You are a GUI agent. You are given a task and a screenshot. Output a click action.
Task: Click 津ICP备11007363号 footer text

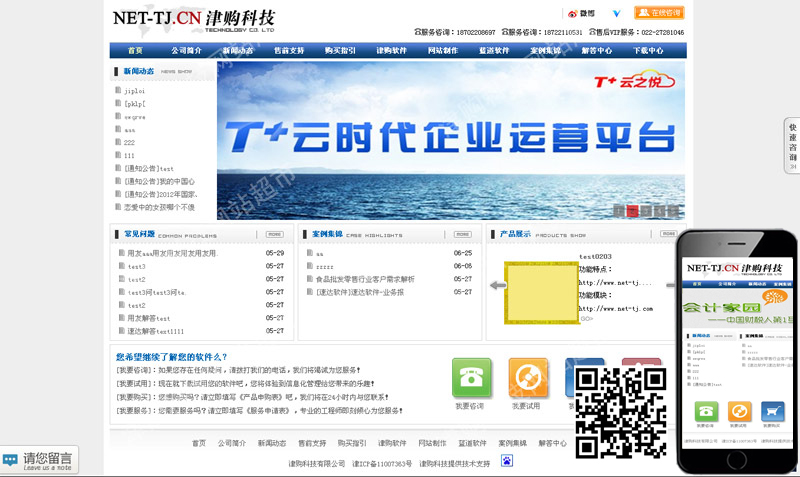pos(382,464)
